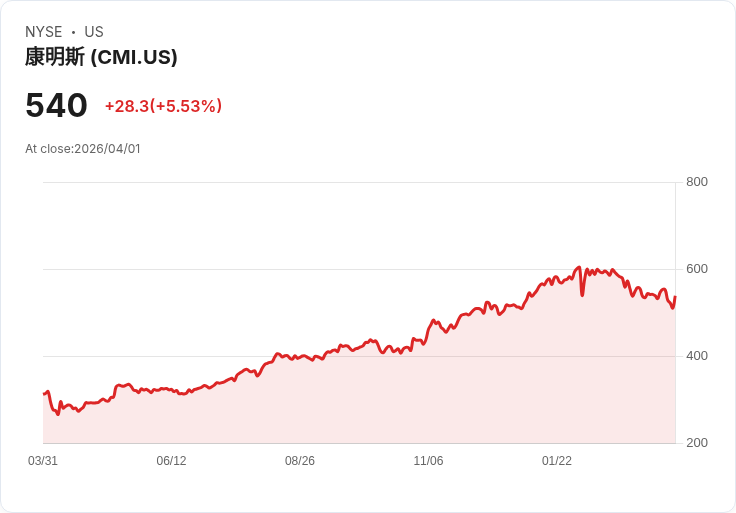The height and width of the screenshot is (513, 736).
Task: Click the At close 2026/04/01 timestamp
Action: (83, 149)
